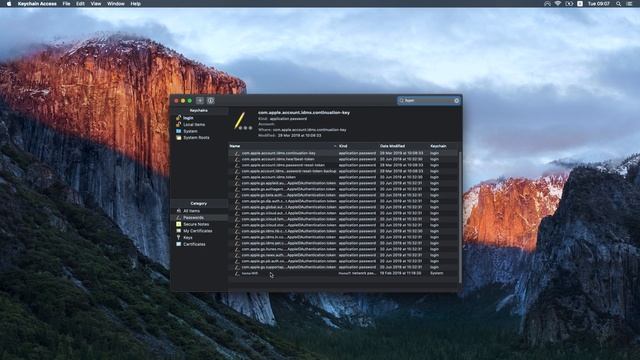Show the My Certificates category

(x=199, y=231)
